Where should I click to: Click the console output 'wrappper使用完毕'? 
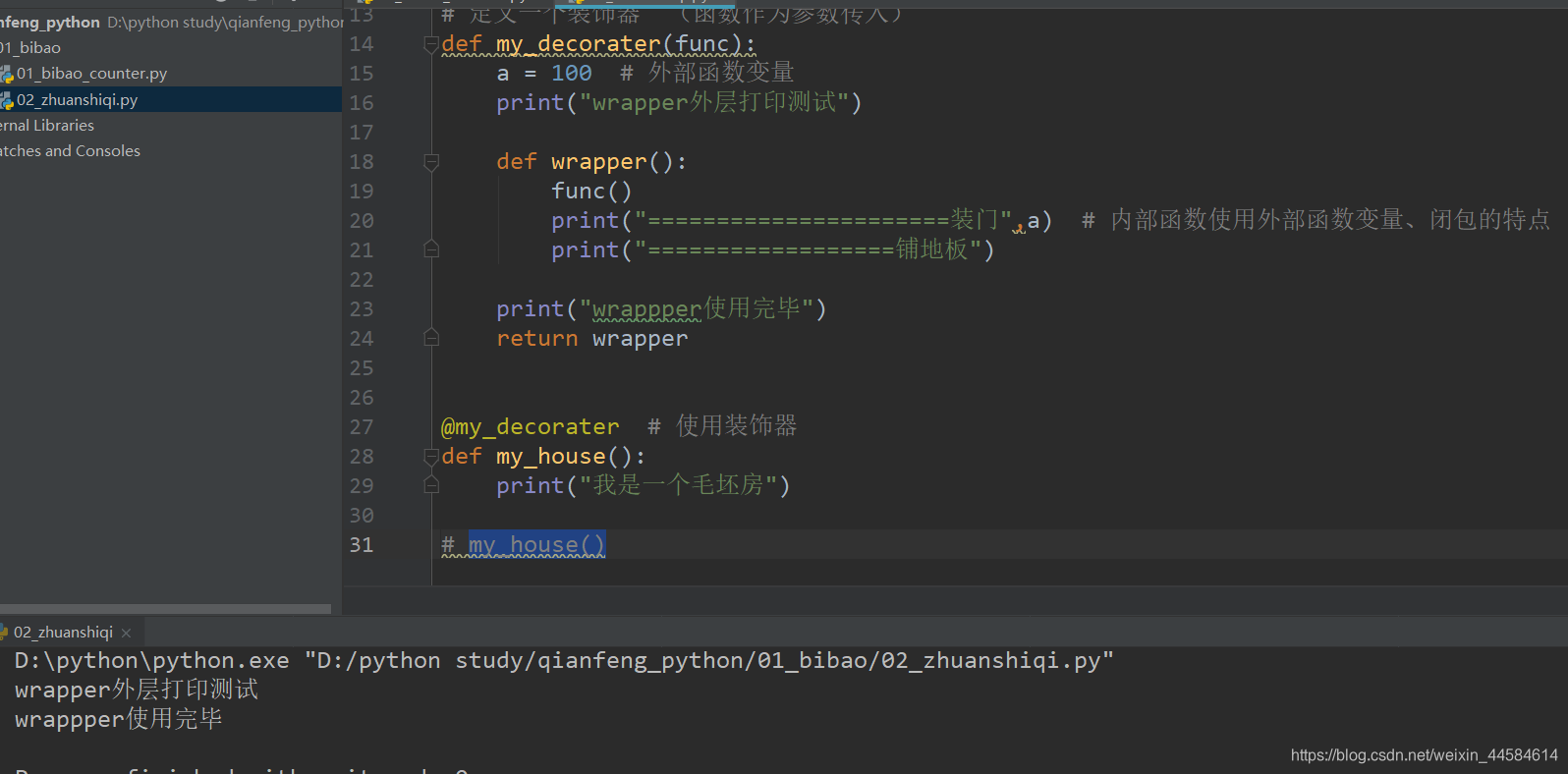[x=119, y=720]
